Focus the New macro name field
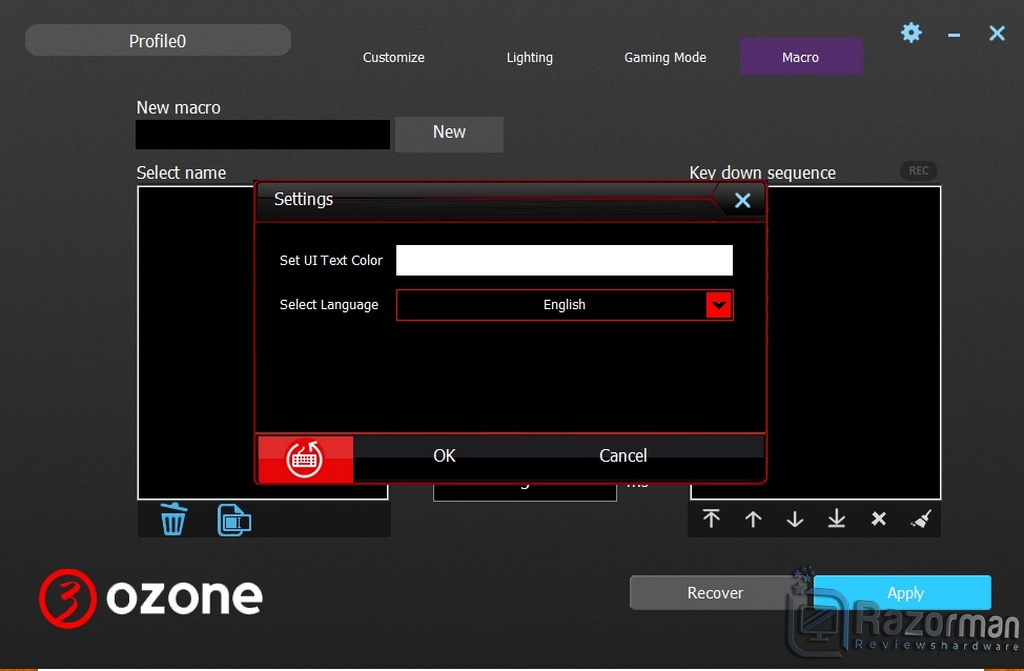This screenshot has width=1024, height=671. click(x=263, y=135)
